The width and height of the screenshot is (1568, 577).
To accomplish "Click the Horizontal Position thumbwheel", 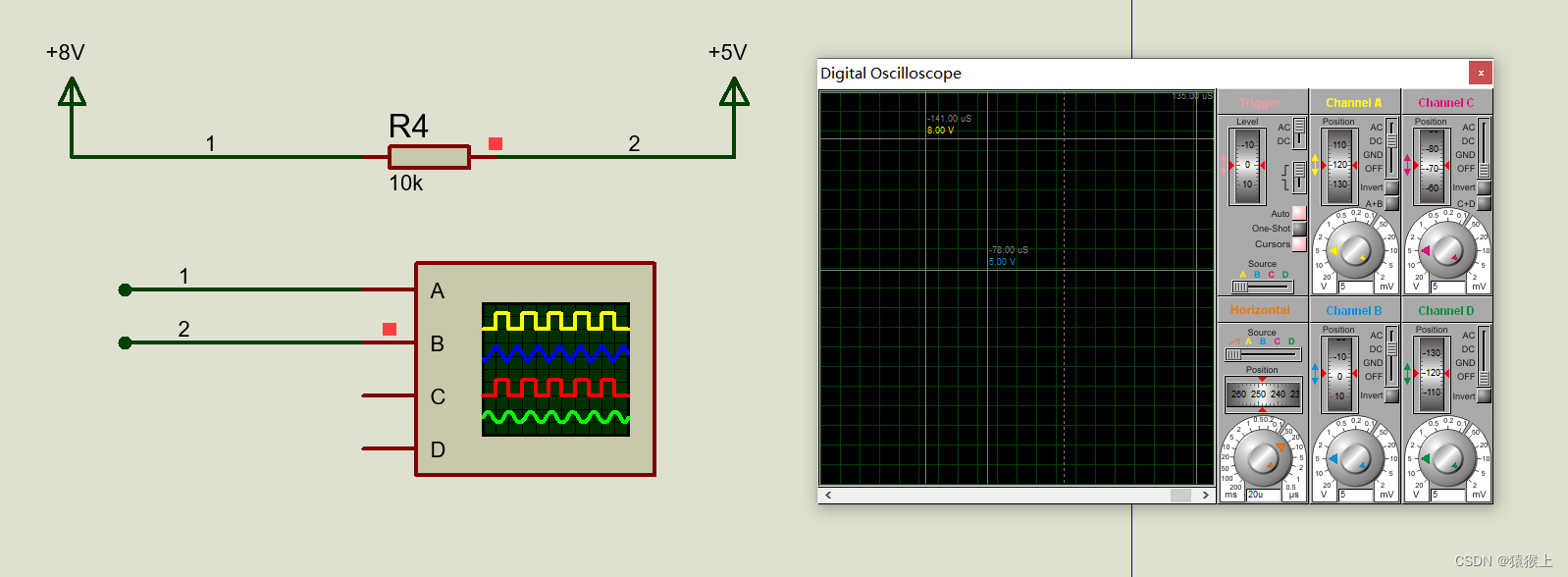I will pos(1263,393).
